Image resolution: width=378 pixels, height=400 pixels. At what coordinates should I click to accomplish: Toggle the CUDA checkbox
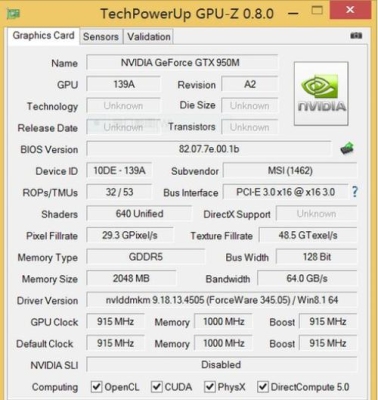pyautogui.click(x=157, y=387)
